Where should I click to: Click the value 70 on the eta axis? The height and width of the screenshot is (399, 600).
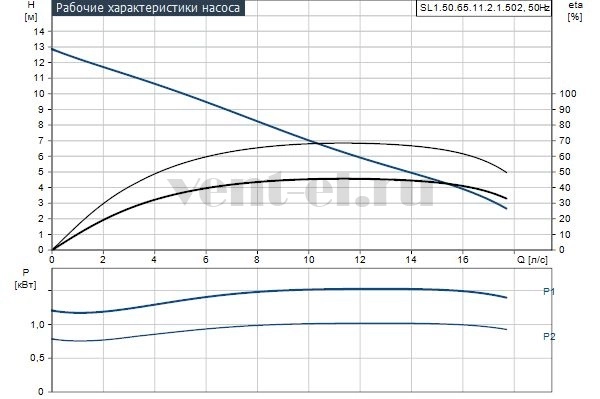565,141
